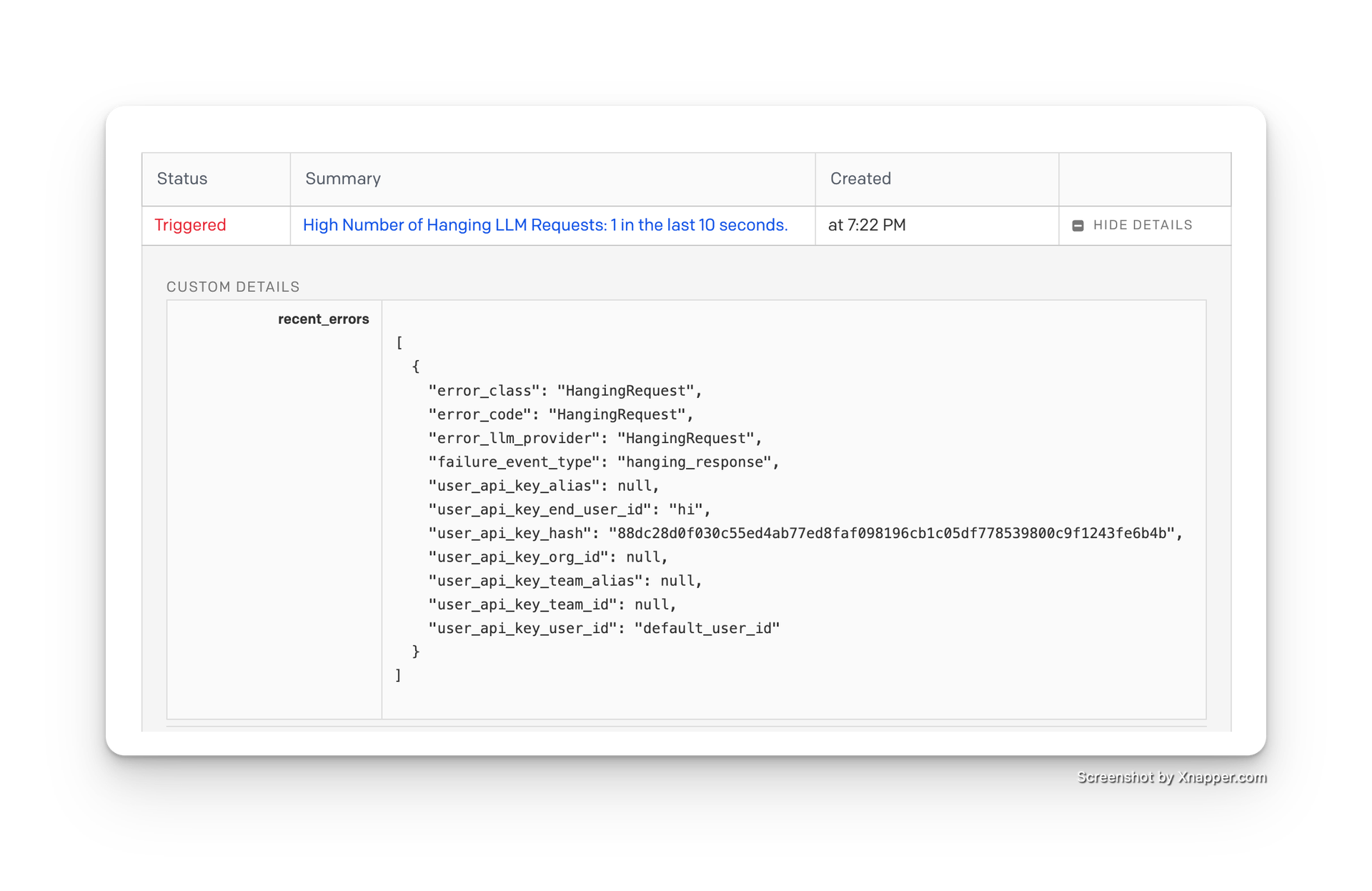Click the user_api_key_end_user_id value hi
Viewport: 1372px width, 891px height.
tap(688, 509)
